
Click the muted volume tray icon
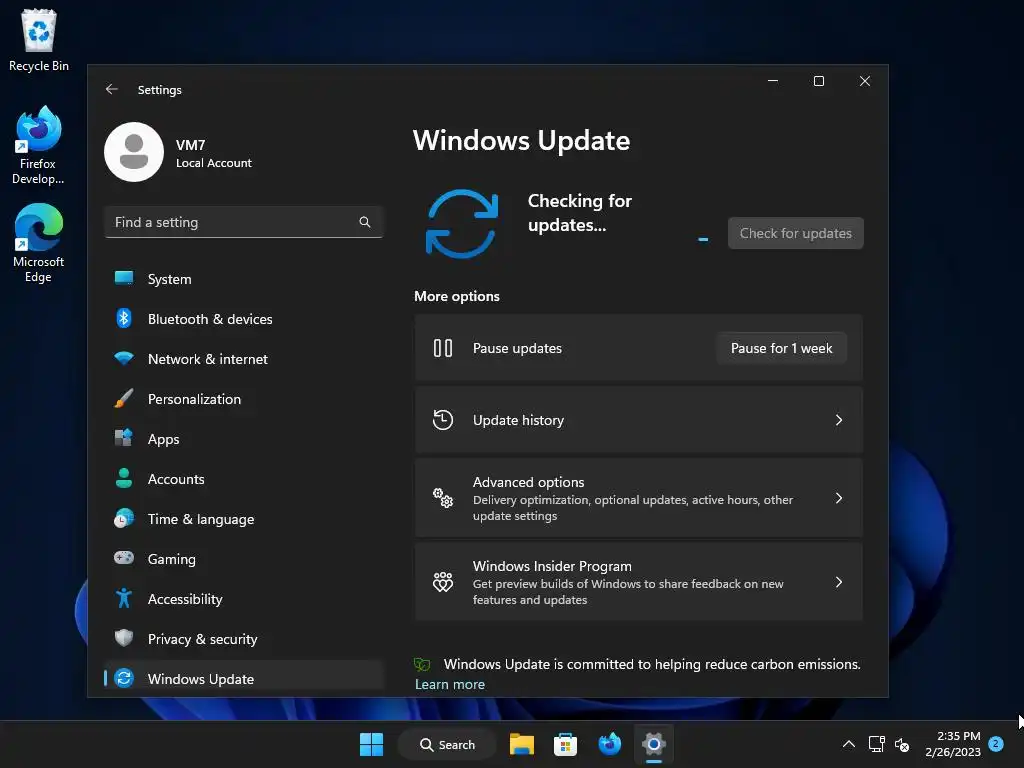pyautogui.click(x=902, y=744)
